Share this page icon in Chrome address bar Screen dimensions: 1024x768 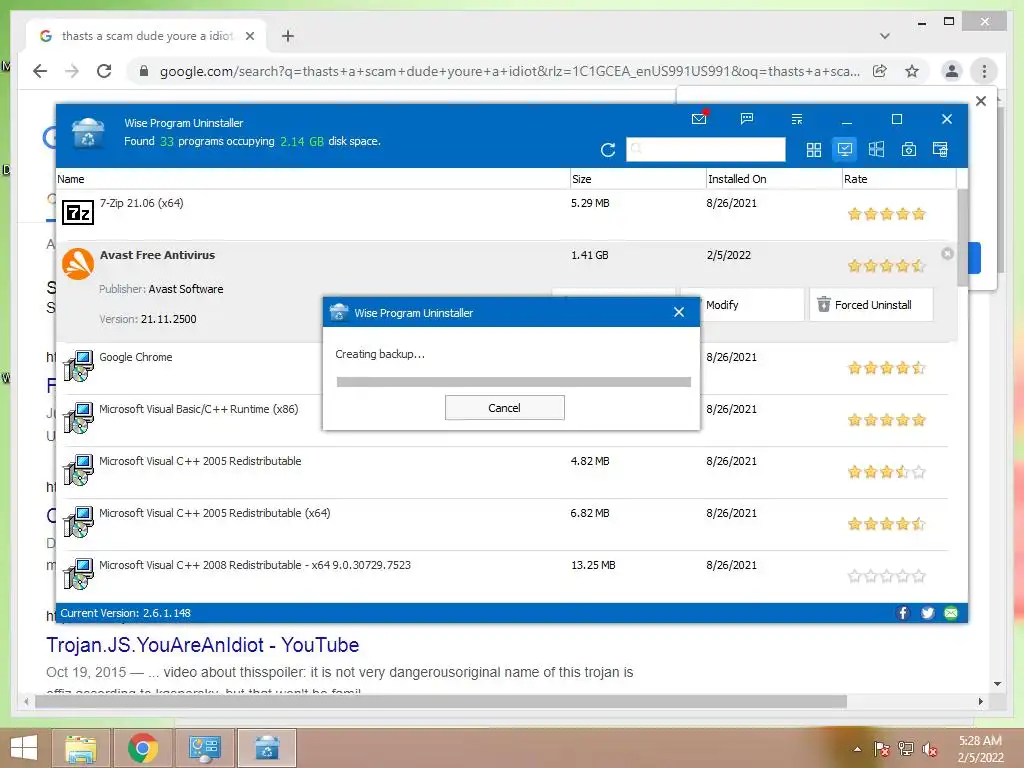[x=880, y=71]
